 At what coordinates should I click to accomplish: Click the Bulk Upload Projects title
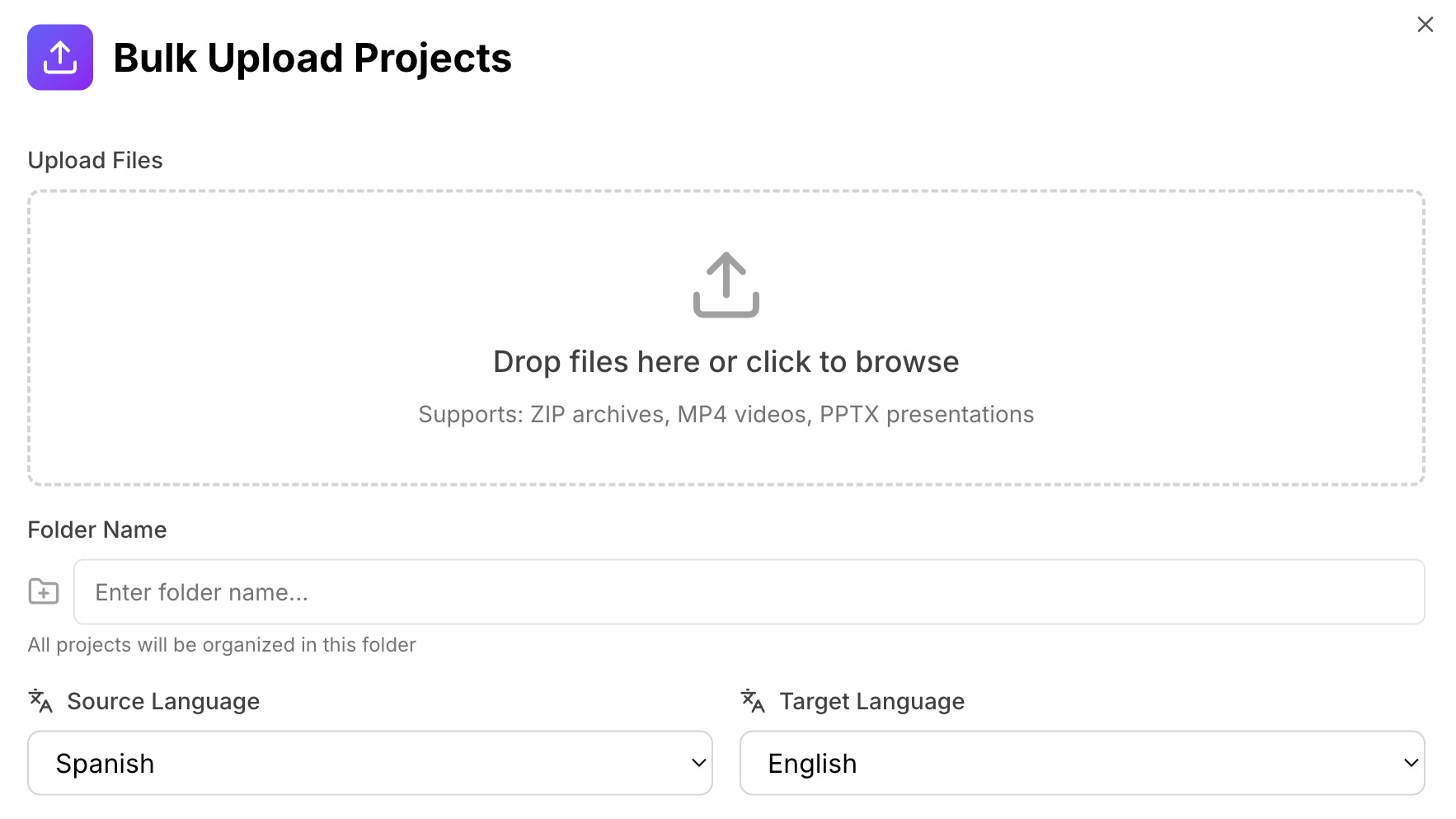point(313,57)
